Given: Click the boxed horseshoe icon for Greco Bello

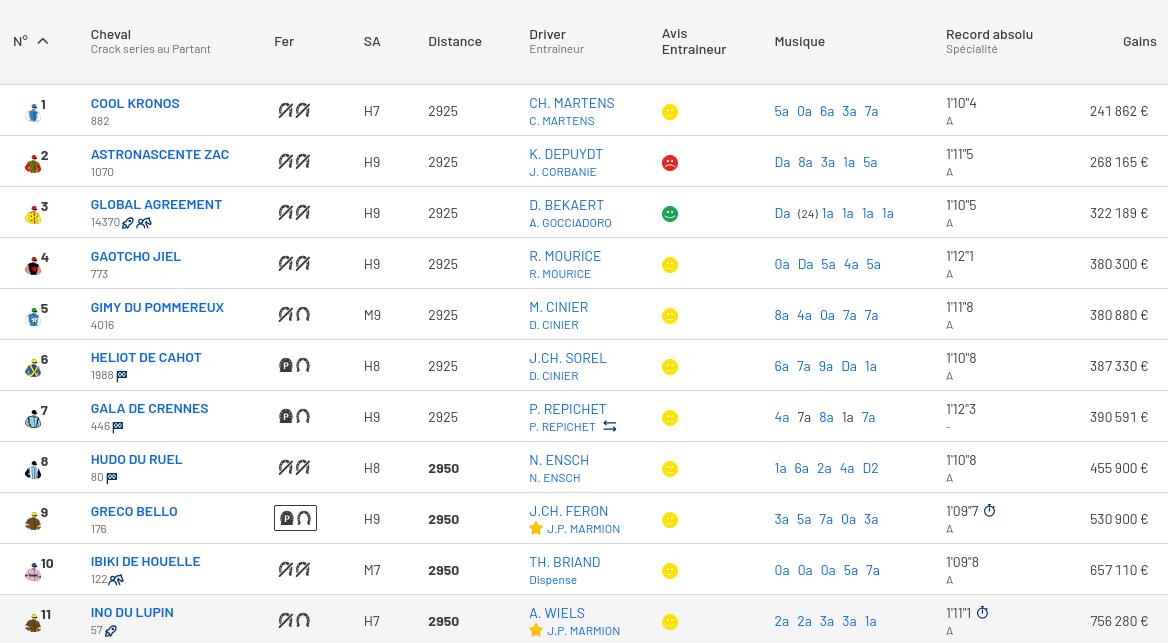Looking at the screenshot, I should (x=295, y=518).
